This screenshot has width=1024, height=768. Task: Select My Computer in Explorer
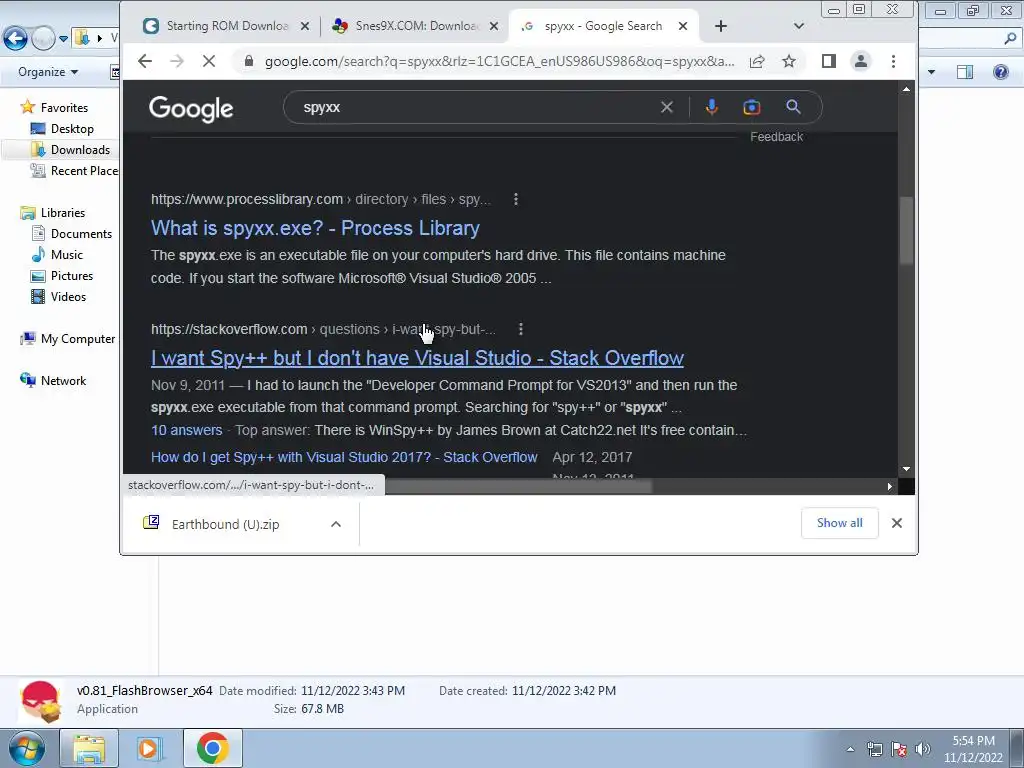pyautogui.click(x=77, y=339)
